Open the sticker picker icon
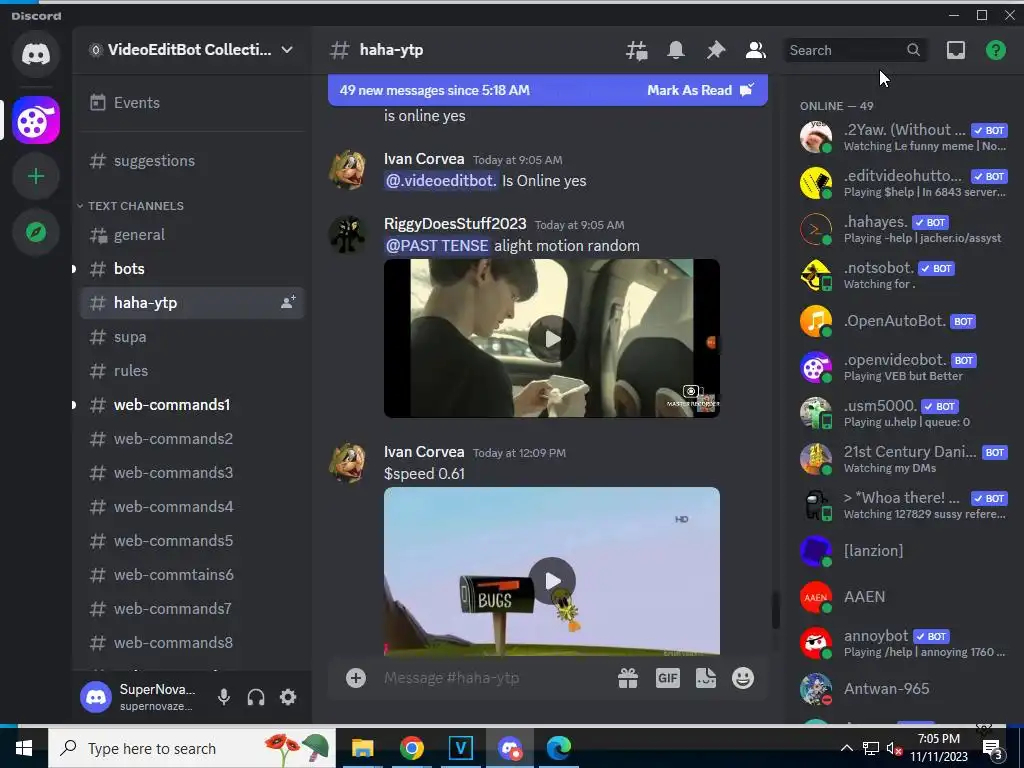Viewport: 1024px width, 768px height. [x=705, y=678]
